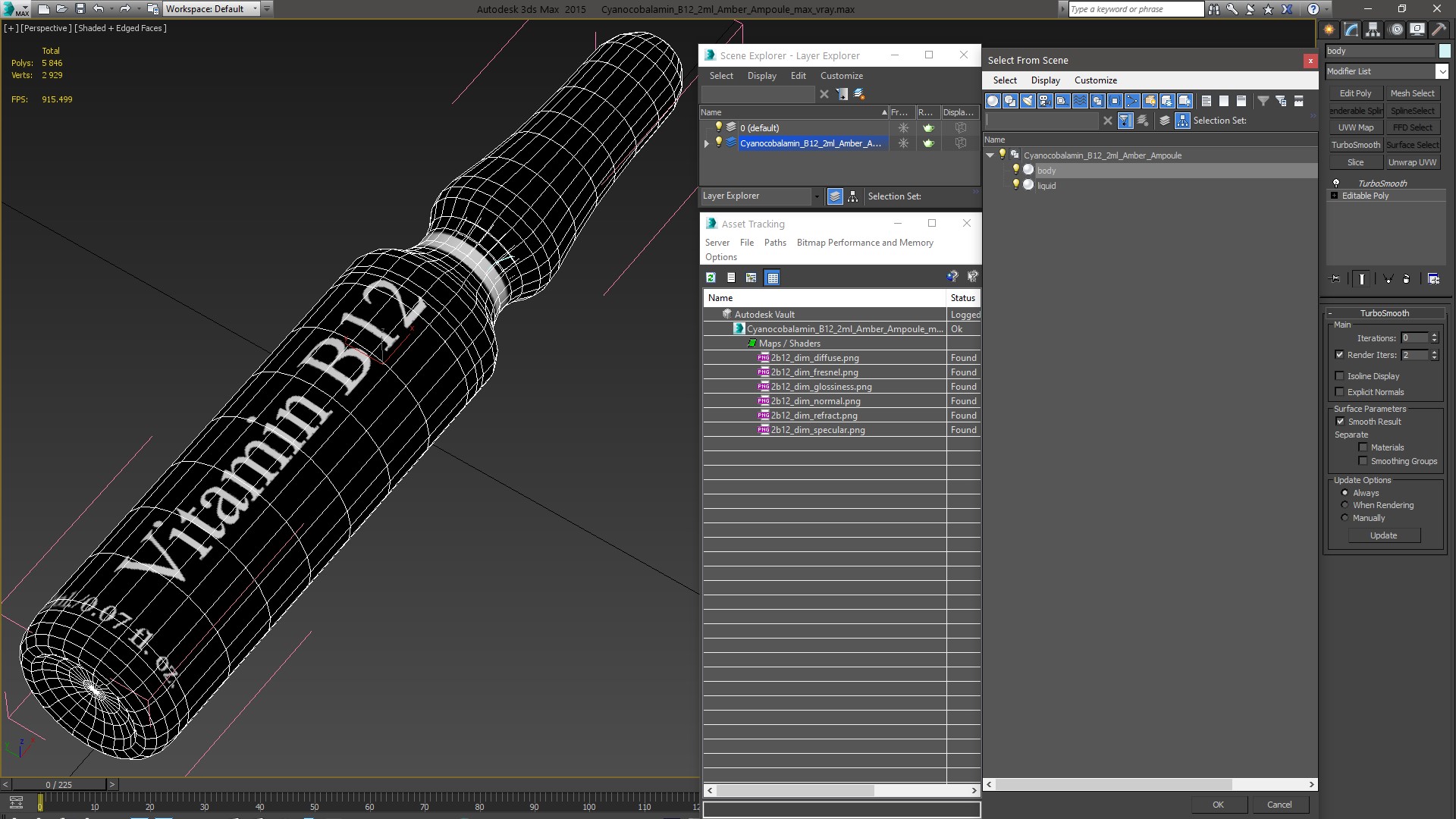This screenshot has width=1456, height=819.
Task: Click Select Invert icon in Select From Scene
Action: click(1241, 101)
